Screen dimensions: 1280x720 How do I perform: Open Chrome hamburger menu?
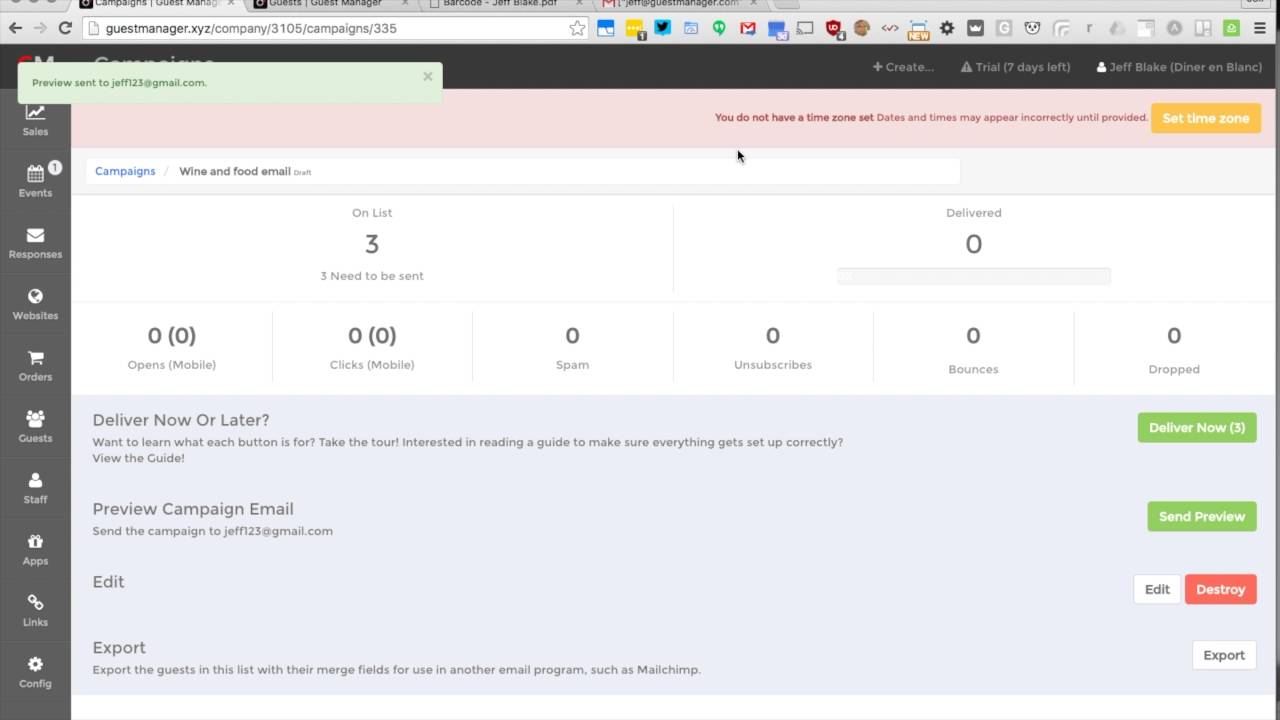pyautogui.click(x=1261, y=28)
